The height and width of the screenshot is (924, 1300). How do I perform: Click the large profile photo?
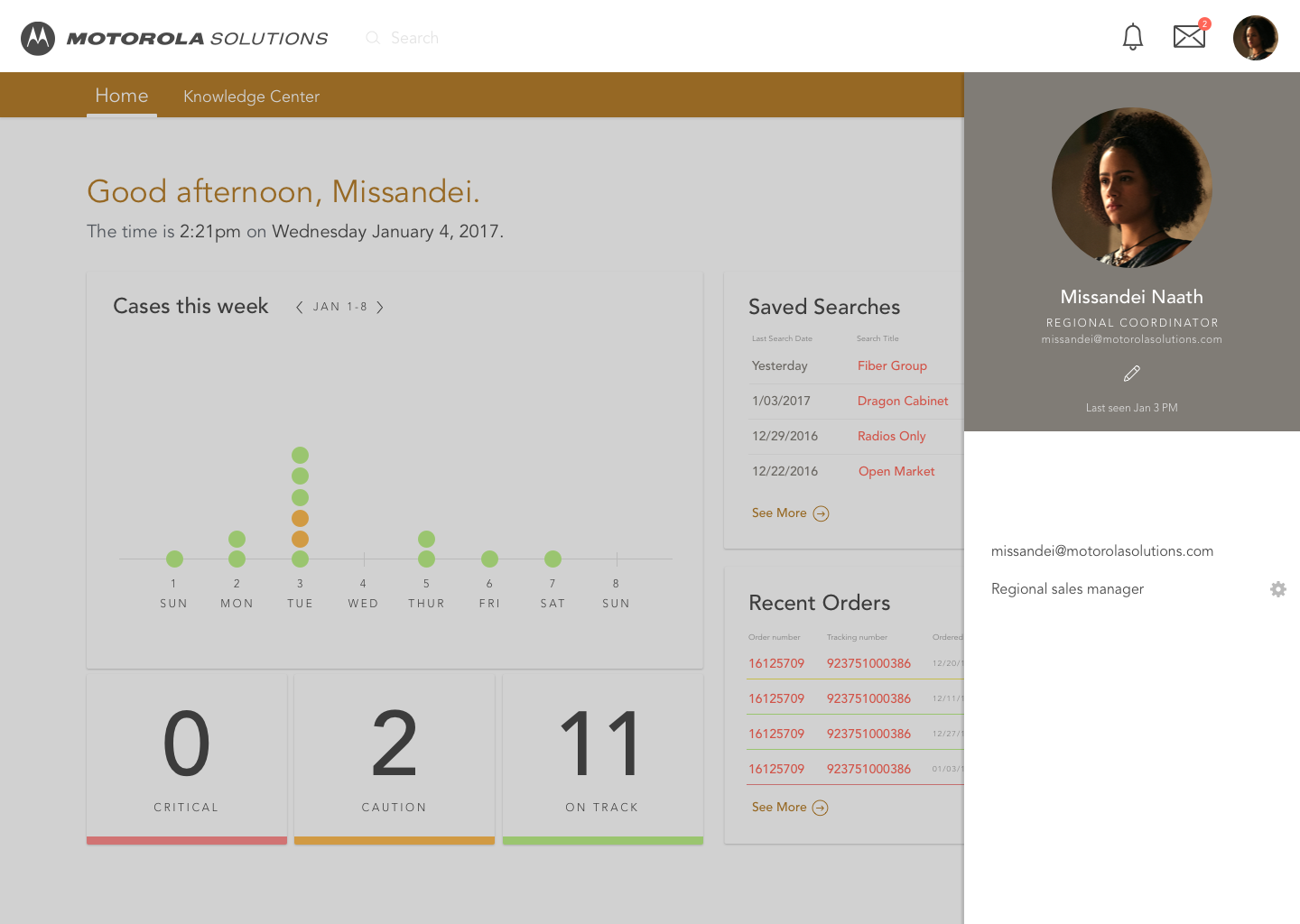tap(1132, 188)
